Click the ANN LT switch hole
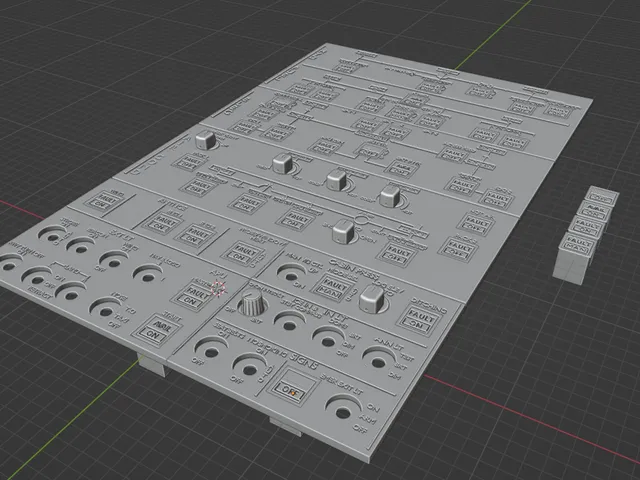The width and height of the screenshot is (640, 480). coord(378,362)
